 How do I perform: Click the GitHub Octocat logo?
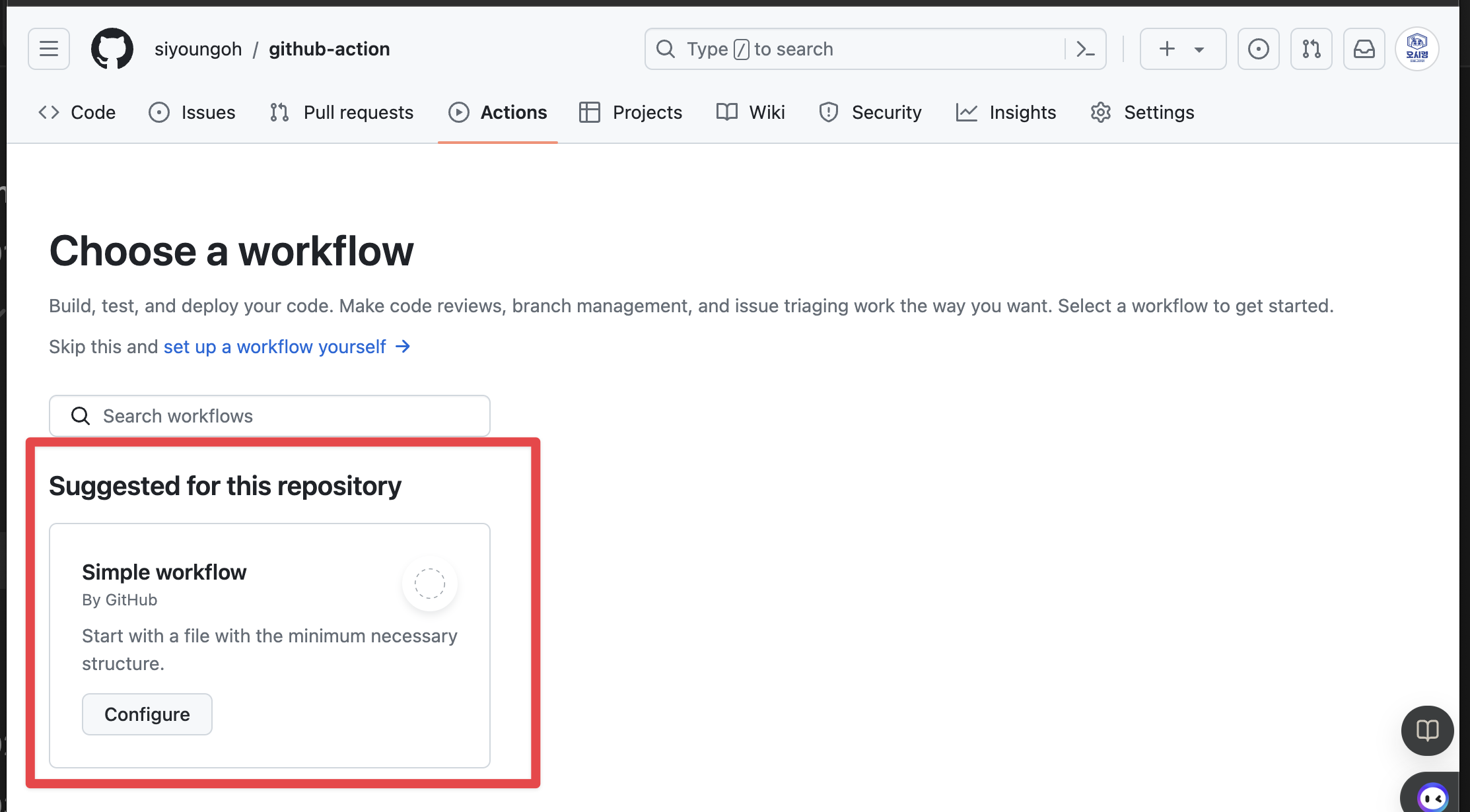[112, 49]
